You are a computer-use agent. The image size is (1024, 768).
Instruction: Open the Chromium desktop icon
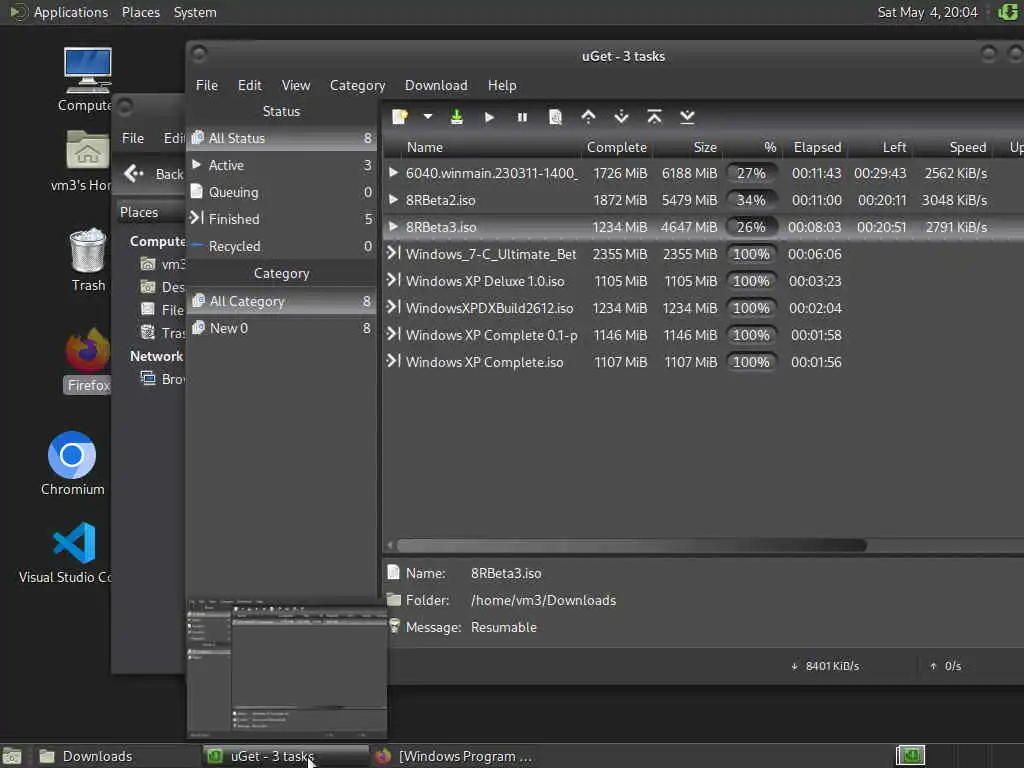pyautogui.click(x=72, y=463)
